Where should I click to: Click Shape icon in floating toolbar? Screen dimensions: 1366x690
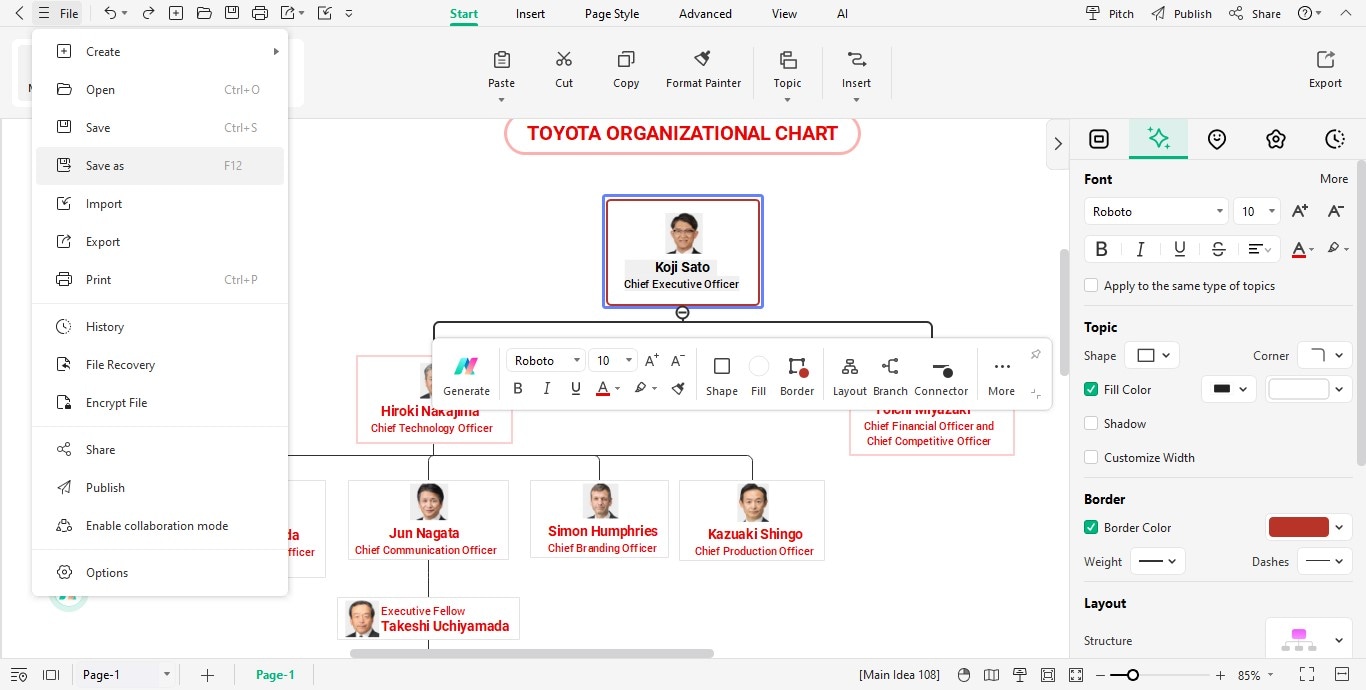pyautogui.click(x=722, y=366)
